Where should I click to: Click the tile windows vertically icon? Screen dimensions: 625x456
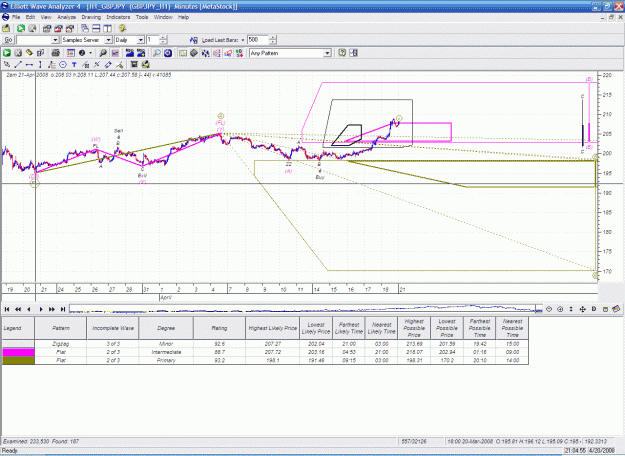[107, 28]
